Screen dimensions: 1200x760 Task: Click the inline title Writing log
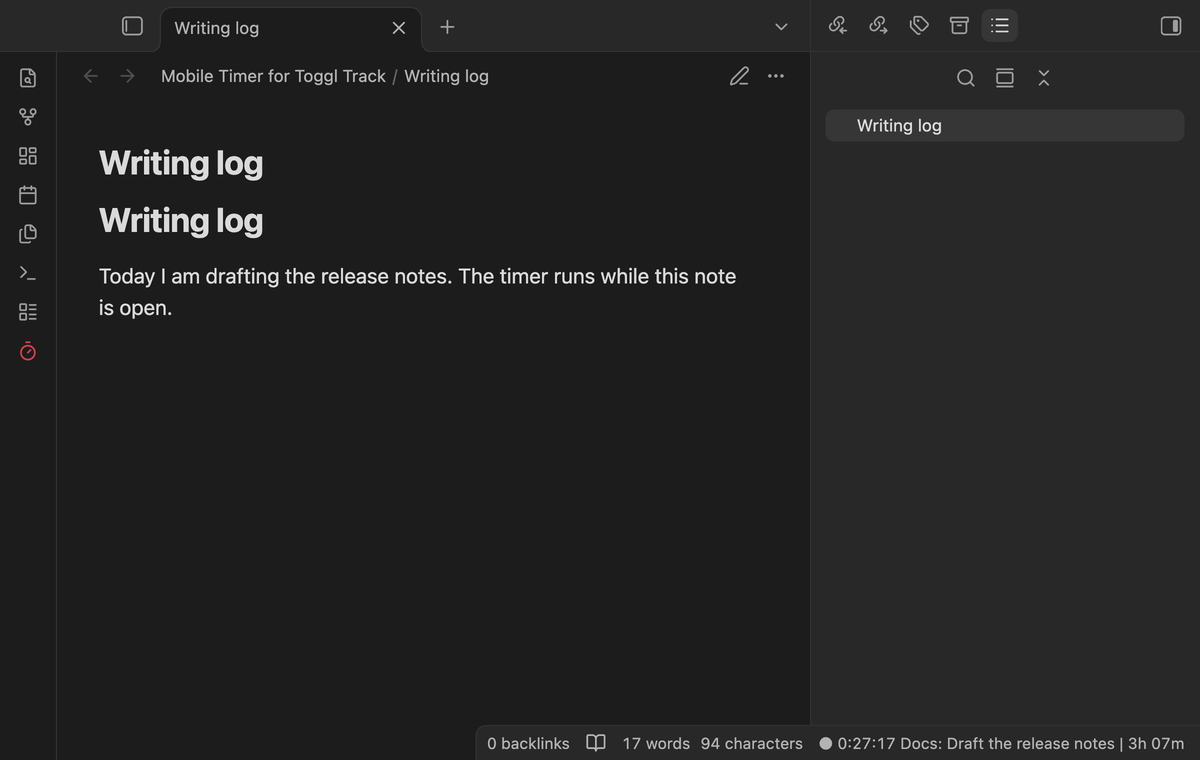click(x=181, y=163)
